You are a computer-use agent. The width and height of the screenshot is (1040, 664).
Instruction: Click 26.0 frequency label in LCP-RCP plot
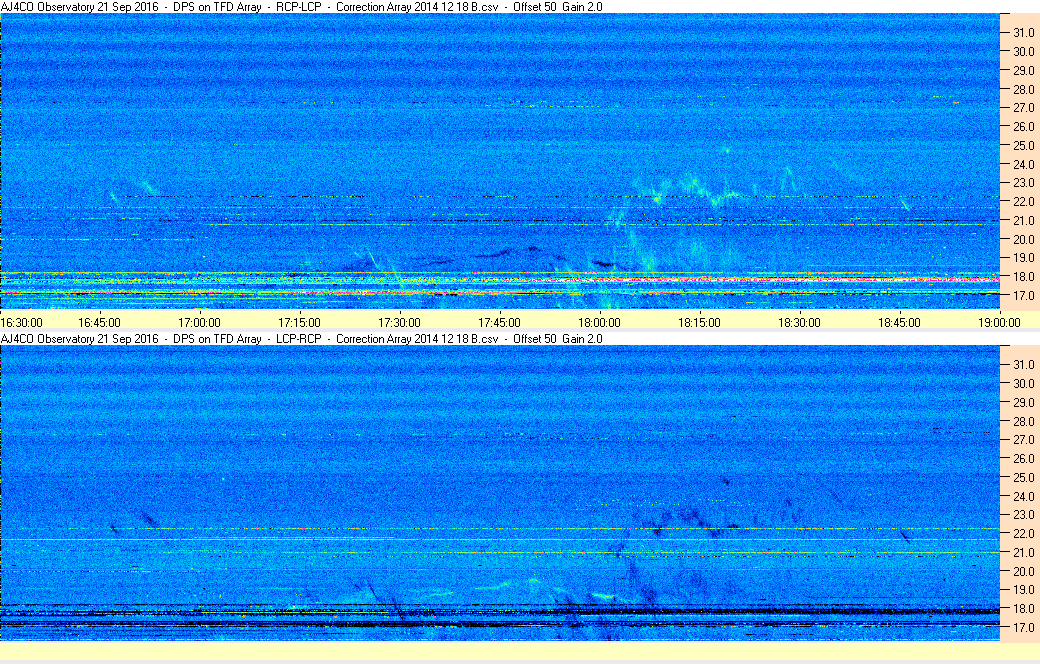[x=1023, y=458]
